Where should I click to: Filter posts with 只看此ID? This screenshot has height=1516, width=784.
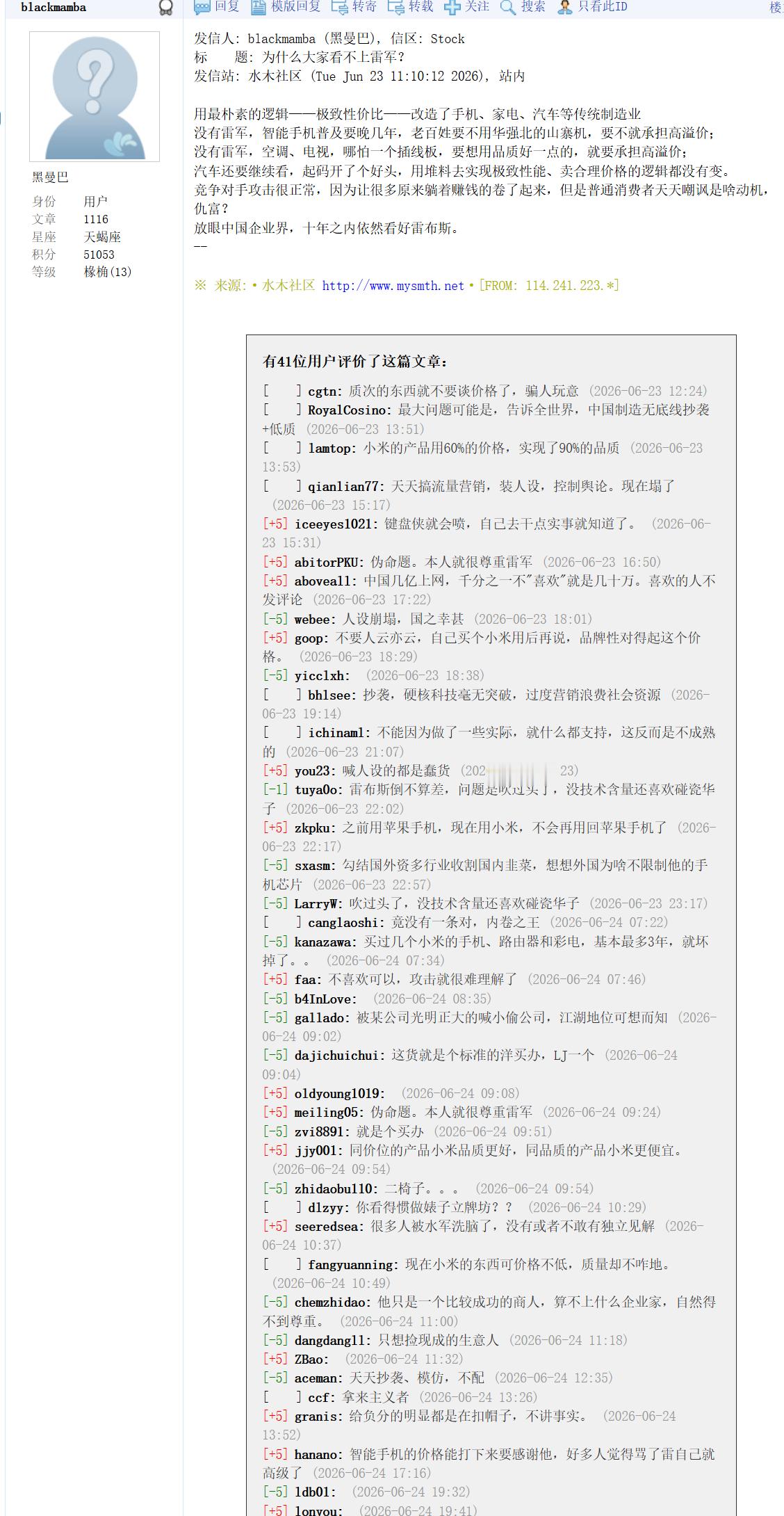pos(593,7)
